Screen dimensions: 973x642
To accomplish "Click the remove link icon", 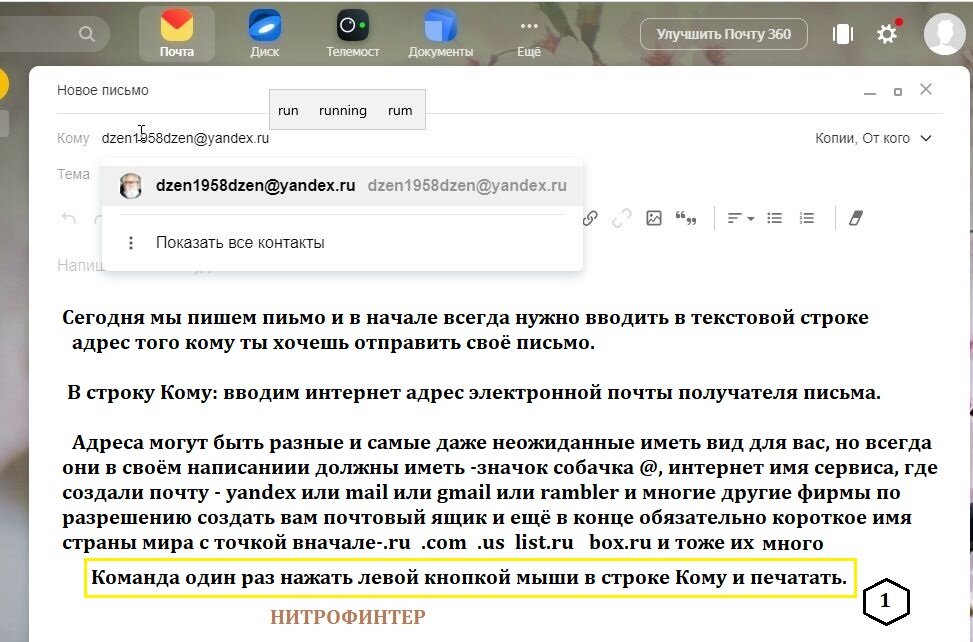I will tap(621, 218).
